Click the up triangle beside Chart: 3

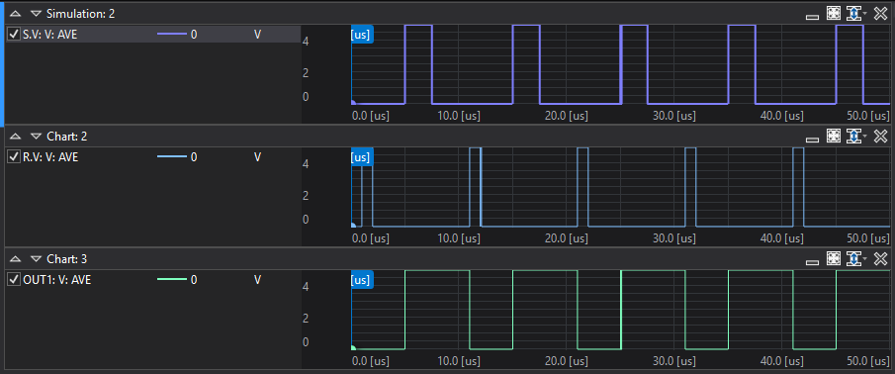coord(16,259)
